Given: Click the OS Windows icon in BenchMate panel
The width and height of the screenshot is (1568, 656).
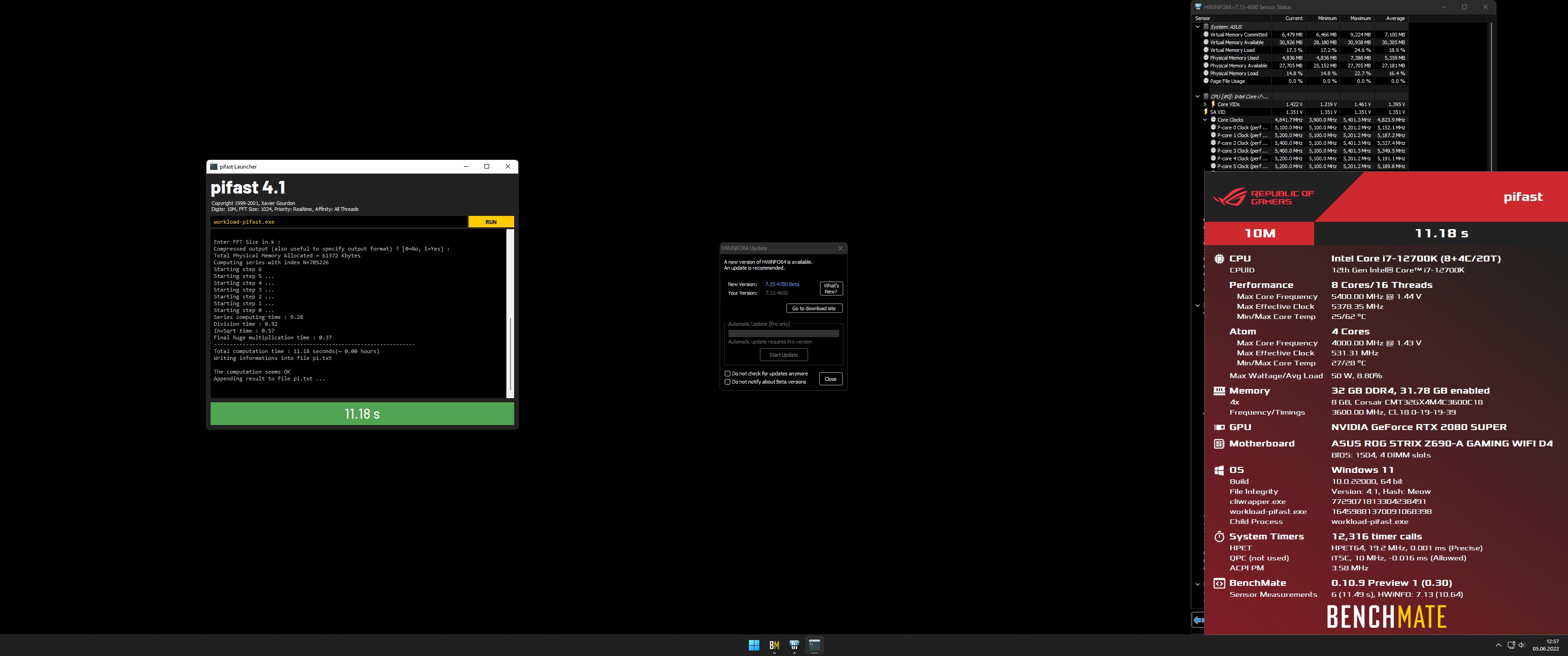Looking at the screenshot, I should 1219,471.
